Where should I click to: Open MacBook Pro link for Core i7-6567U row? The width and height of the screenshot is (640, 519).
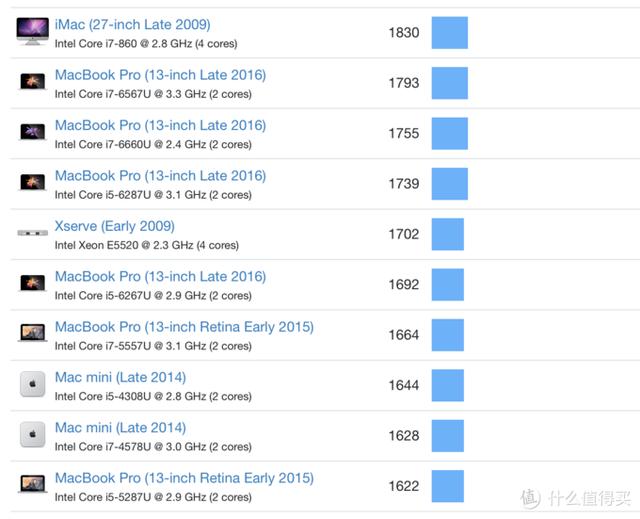[x=160, y=75]
